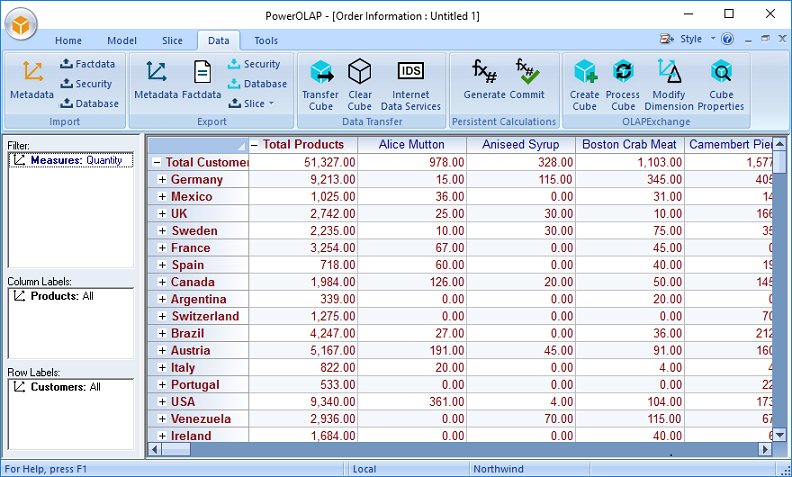Viewport: 792px width, 477px height.
Task: Expand the Canada row
Action: pos(162,282)
